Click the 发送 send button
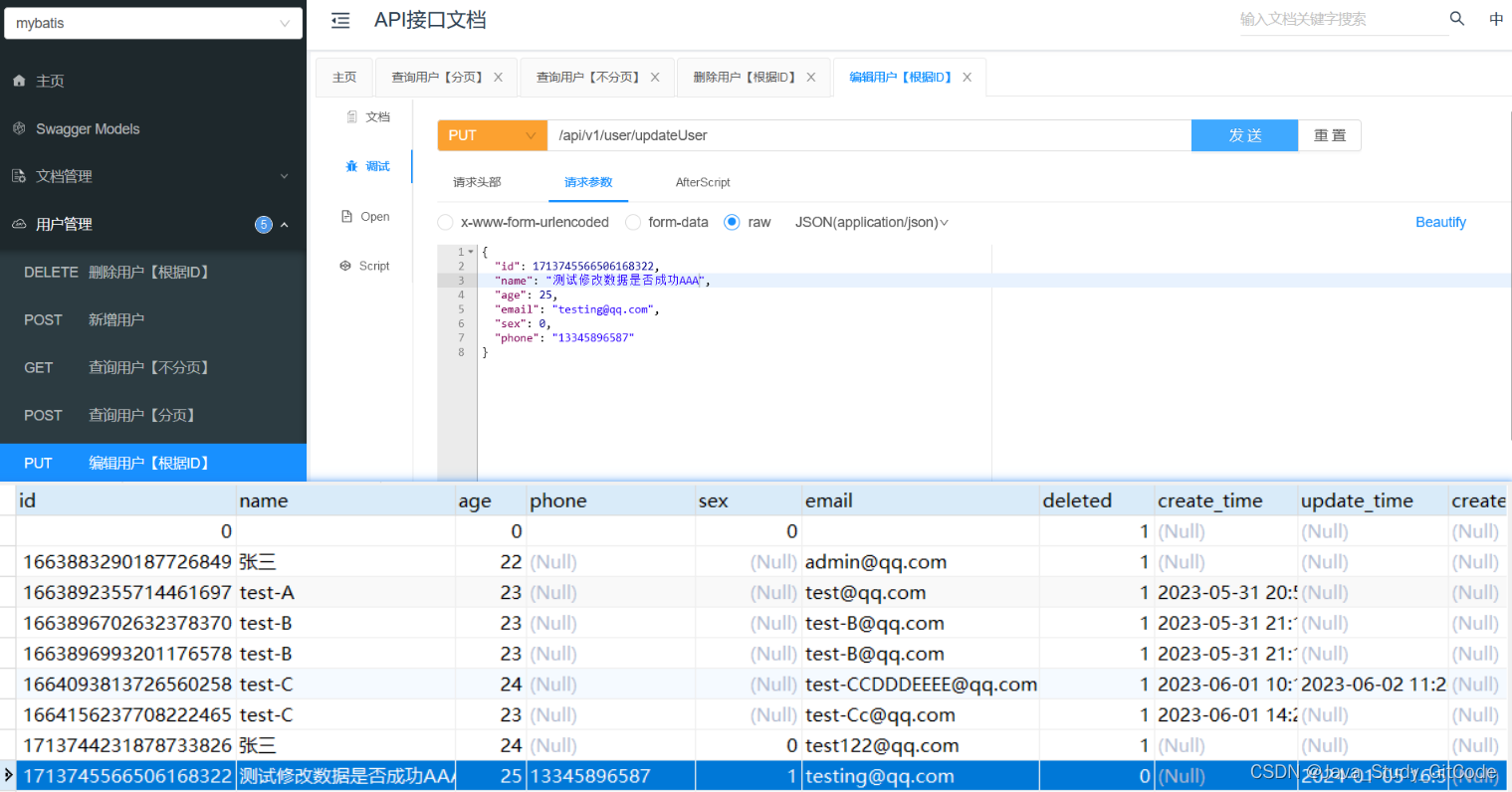The width and height of the screenshot is (1512, 792). tap(1244, 135)
